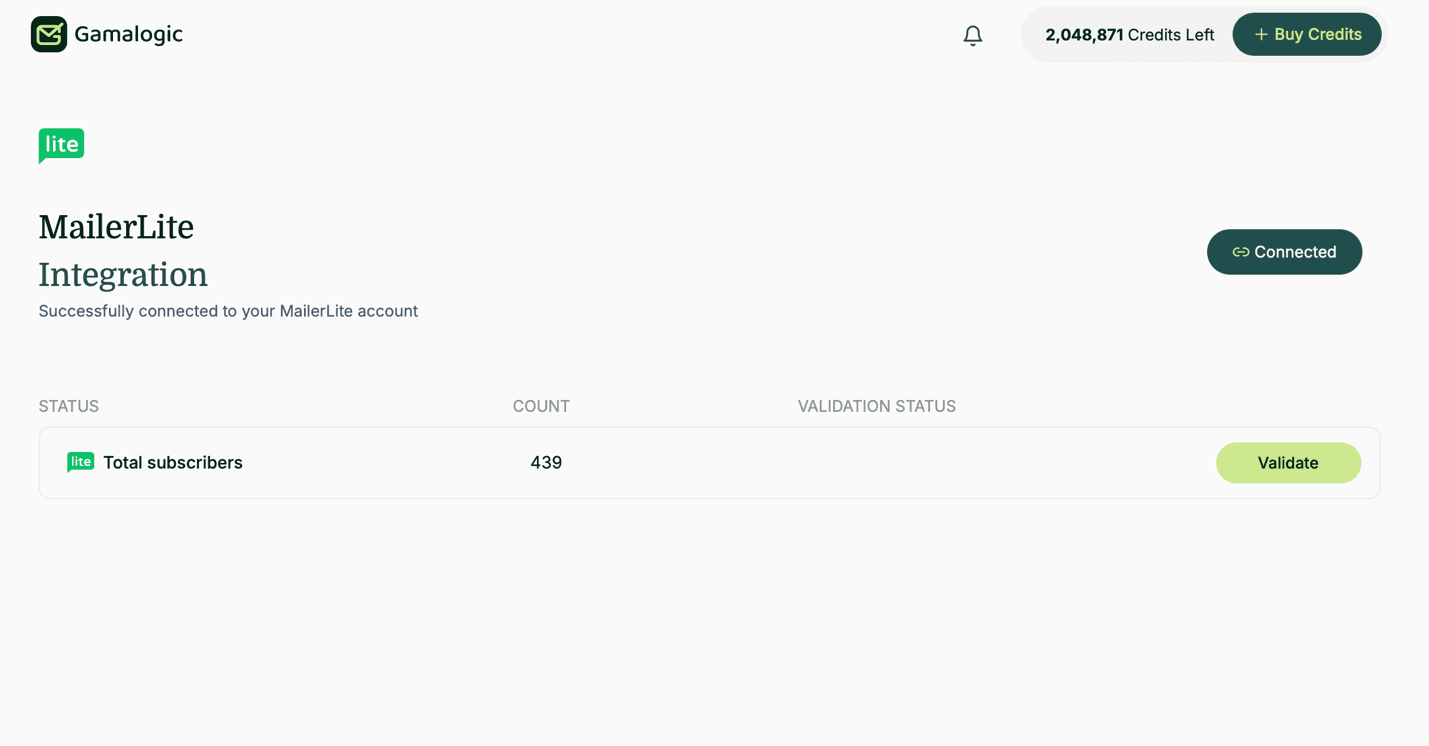Click the subscriber count 439
The height and width of the screenshot is (746, 1429).
[x=546, y=462]
